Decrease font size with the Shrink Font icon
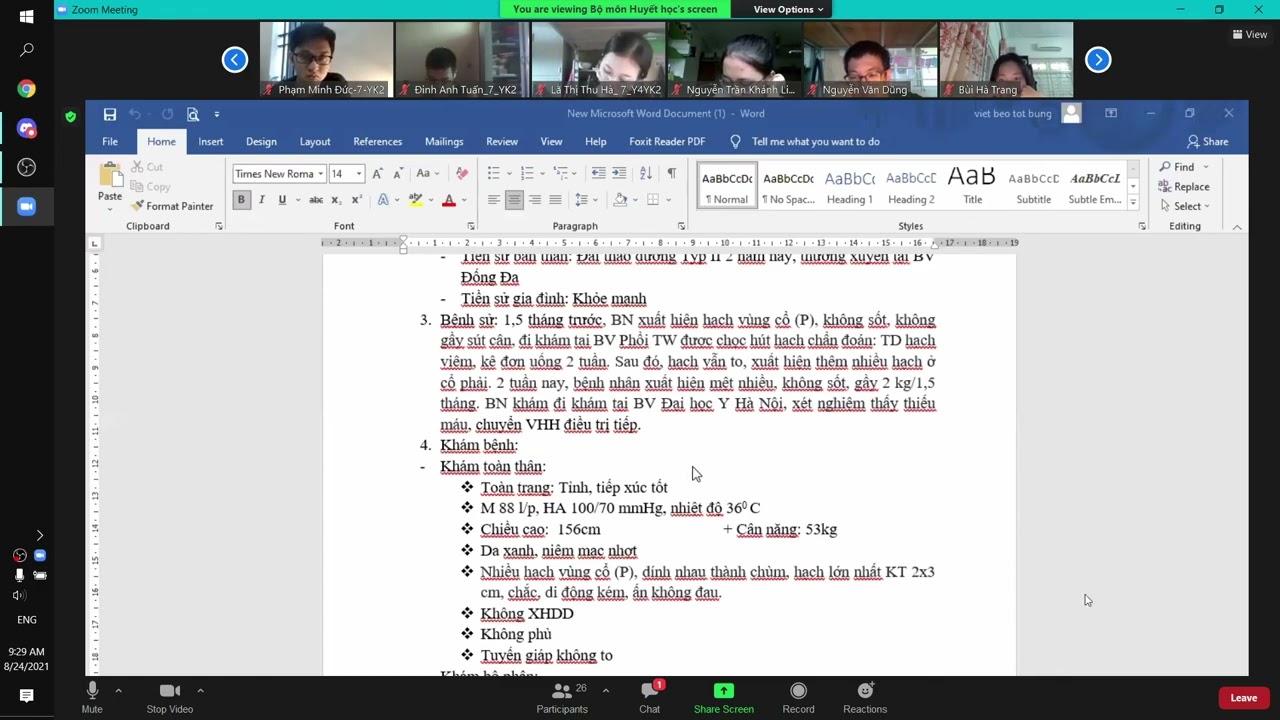Screen dimensions: 1280x720 pos(397,174)
